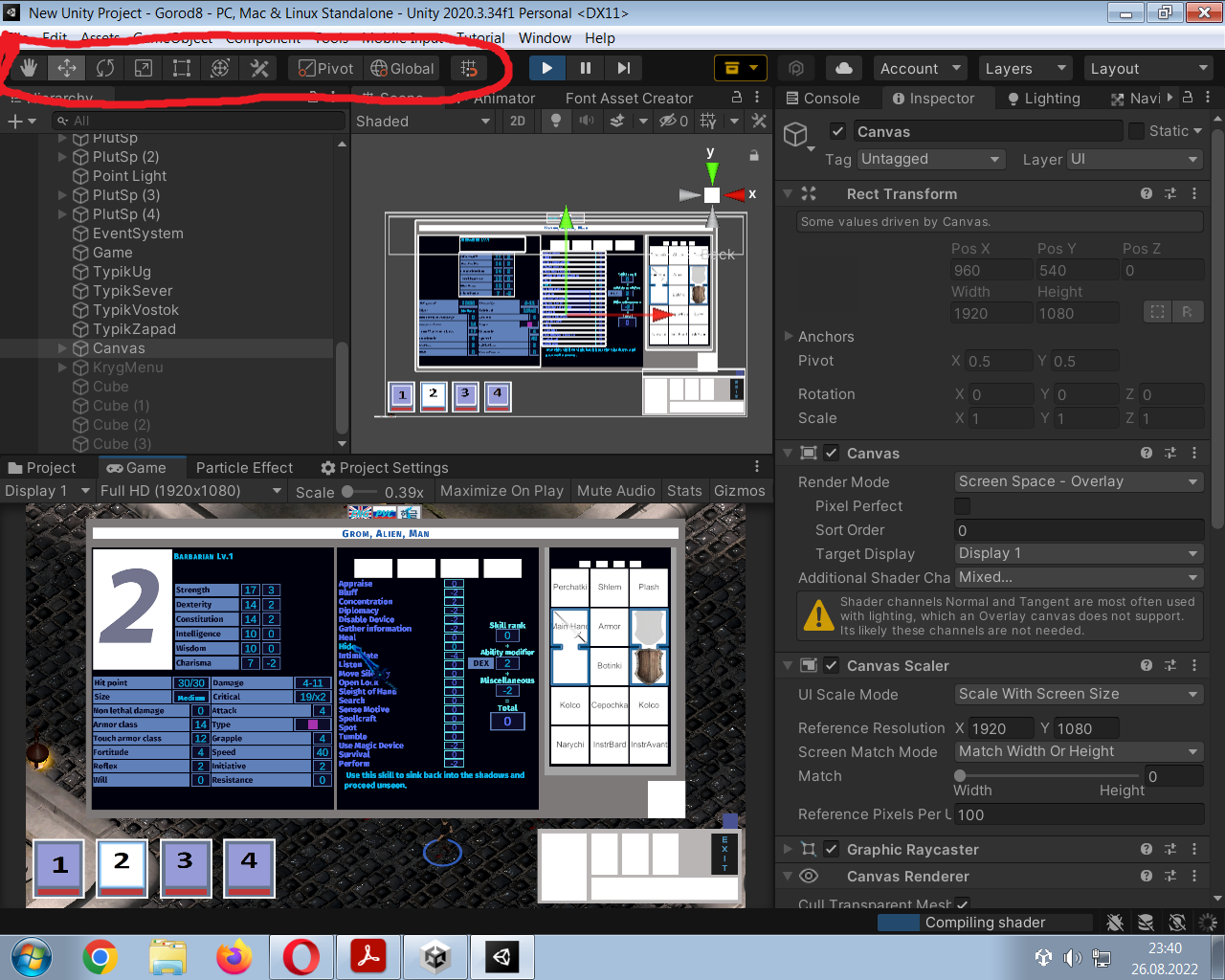Toggle blueprint mode button in Rect Transform
This screenshot has width=1225, height=980.
click(1157, 312)
